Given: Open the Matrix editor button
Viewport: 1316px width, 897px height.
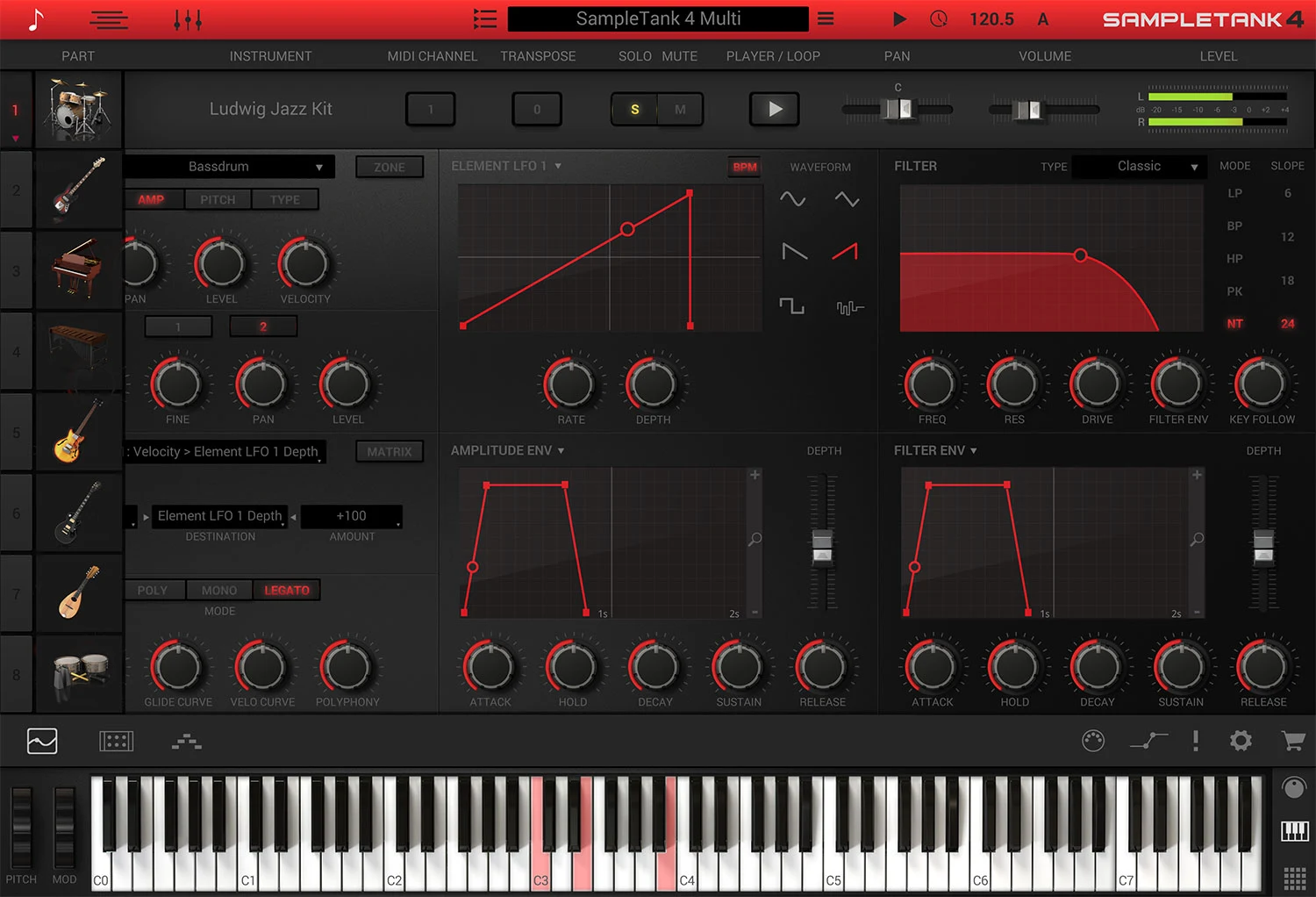Looking at the screenshot, I should 389,451.
